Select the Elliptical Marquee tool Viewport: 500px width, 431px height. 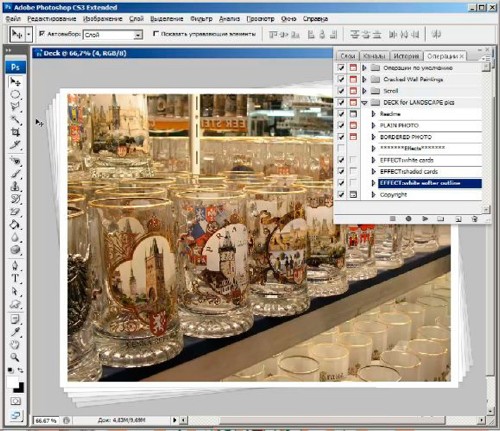coord(15,94)
